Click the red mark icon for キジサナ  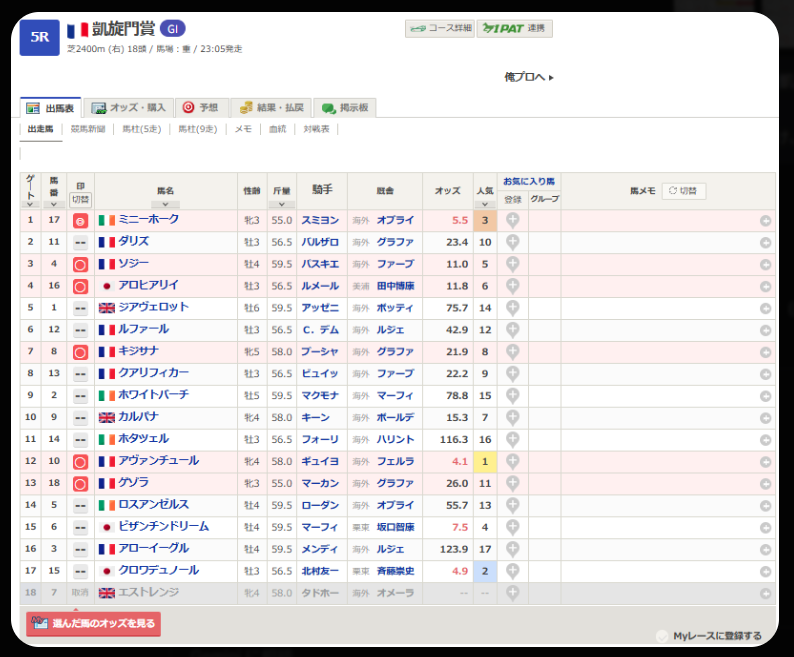(x=80, y=352)
